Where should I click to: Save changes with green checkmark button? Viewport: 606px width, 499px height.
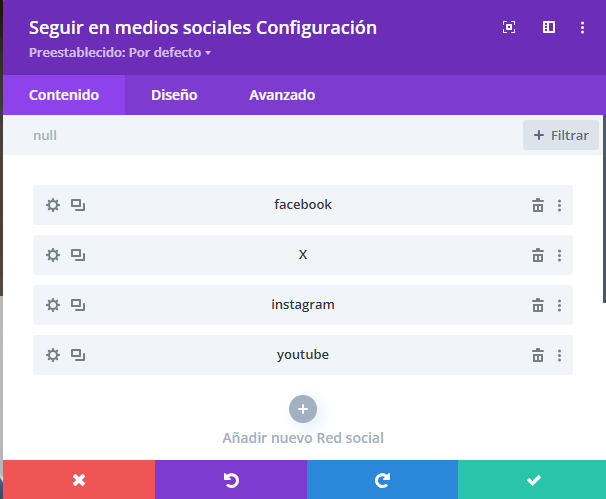532,480
